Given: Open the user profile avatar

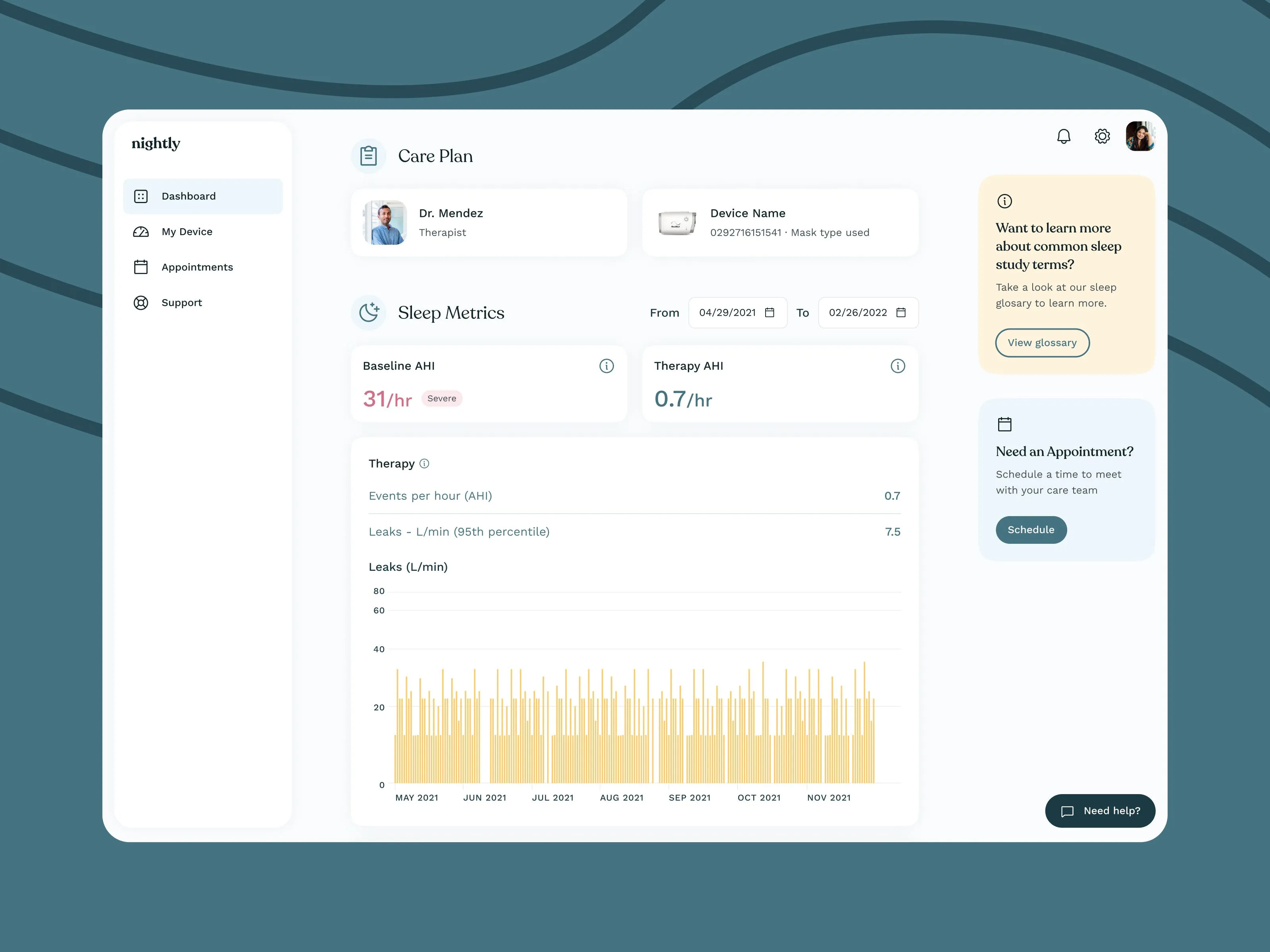Looking at the screenshot, I should click(1140, 136).
